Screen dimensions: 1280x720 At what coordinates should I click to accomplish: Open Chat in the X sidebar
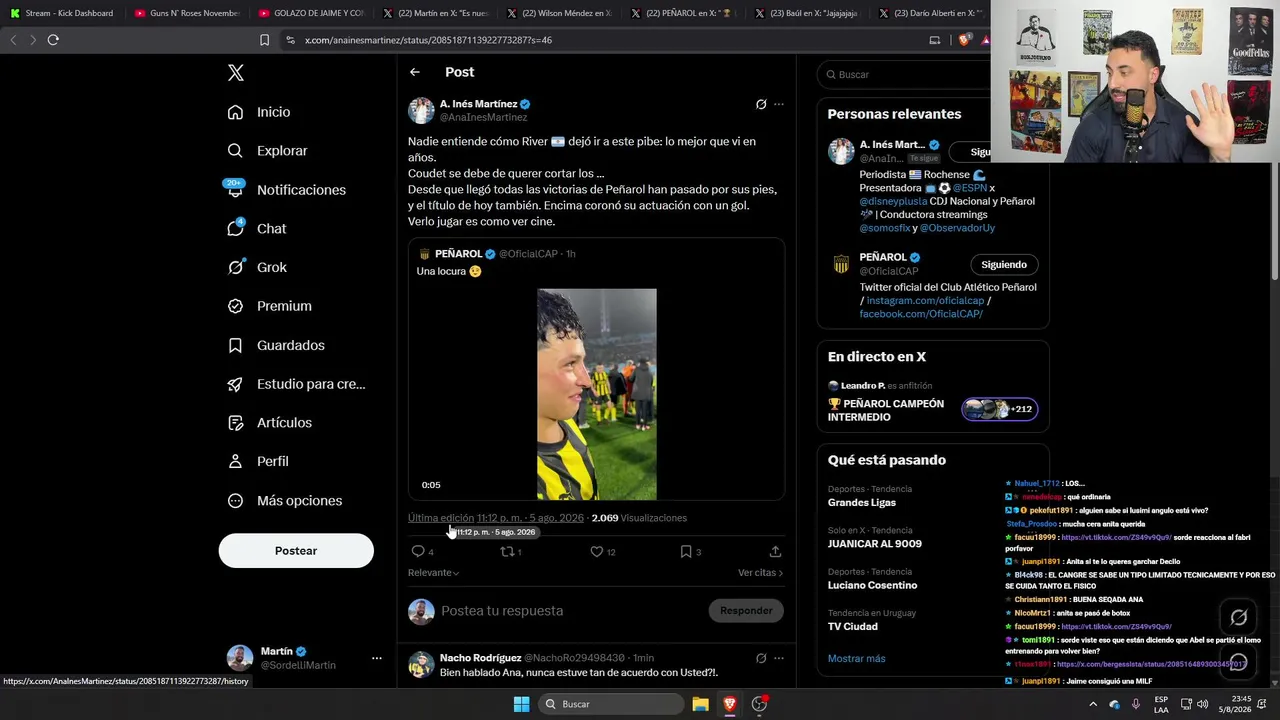[x=257, y=229]
